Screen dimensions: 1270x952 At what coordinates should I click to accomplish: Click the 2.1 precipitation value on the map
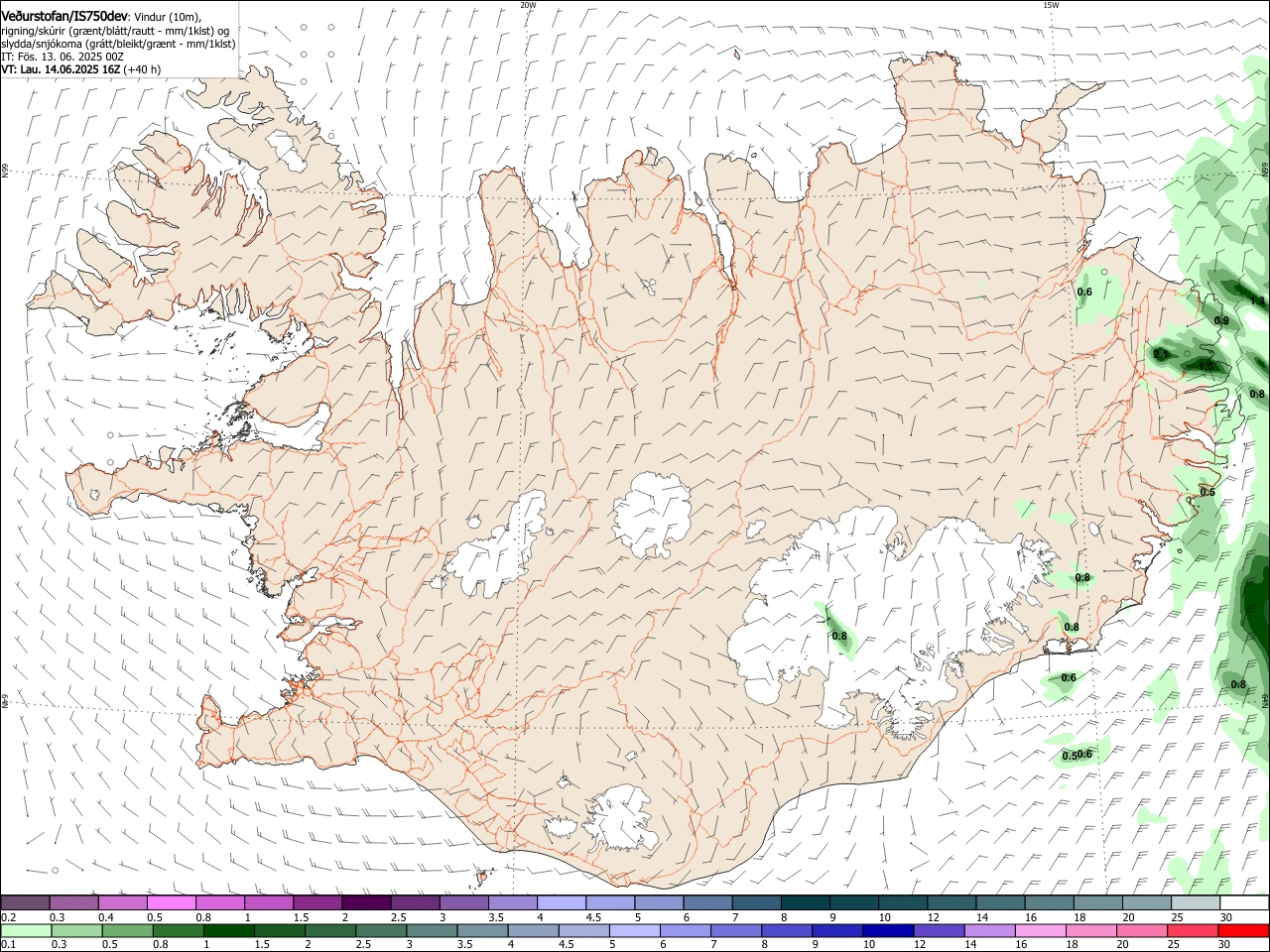(x=1161, y=354)
